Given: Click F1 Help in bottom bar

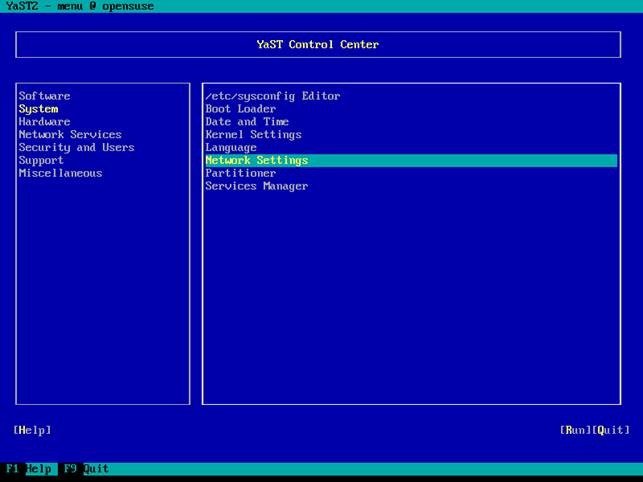Looking at the screenshot, I should tap(29, 468).
